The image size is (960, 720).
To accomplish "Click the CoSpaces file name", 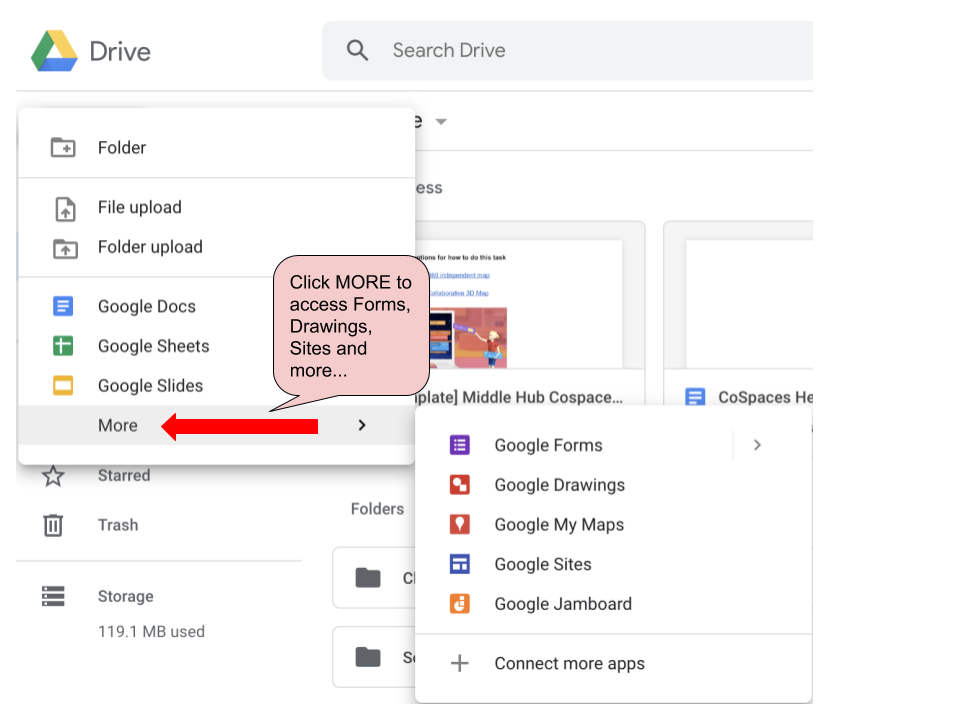I will click(x=765, y=397).
